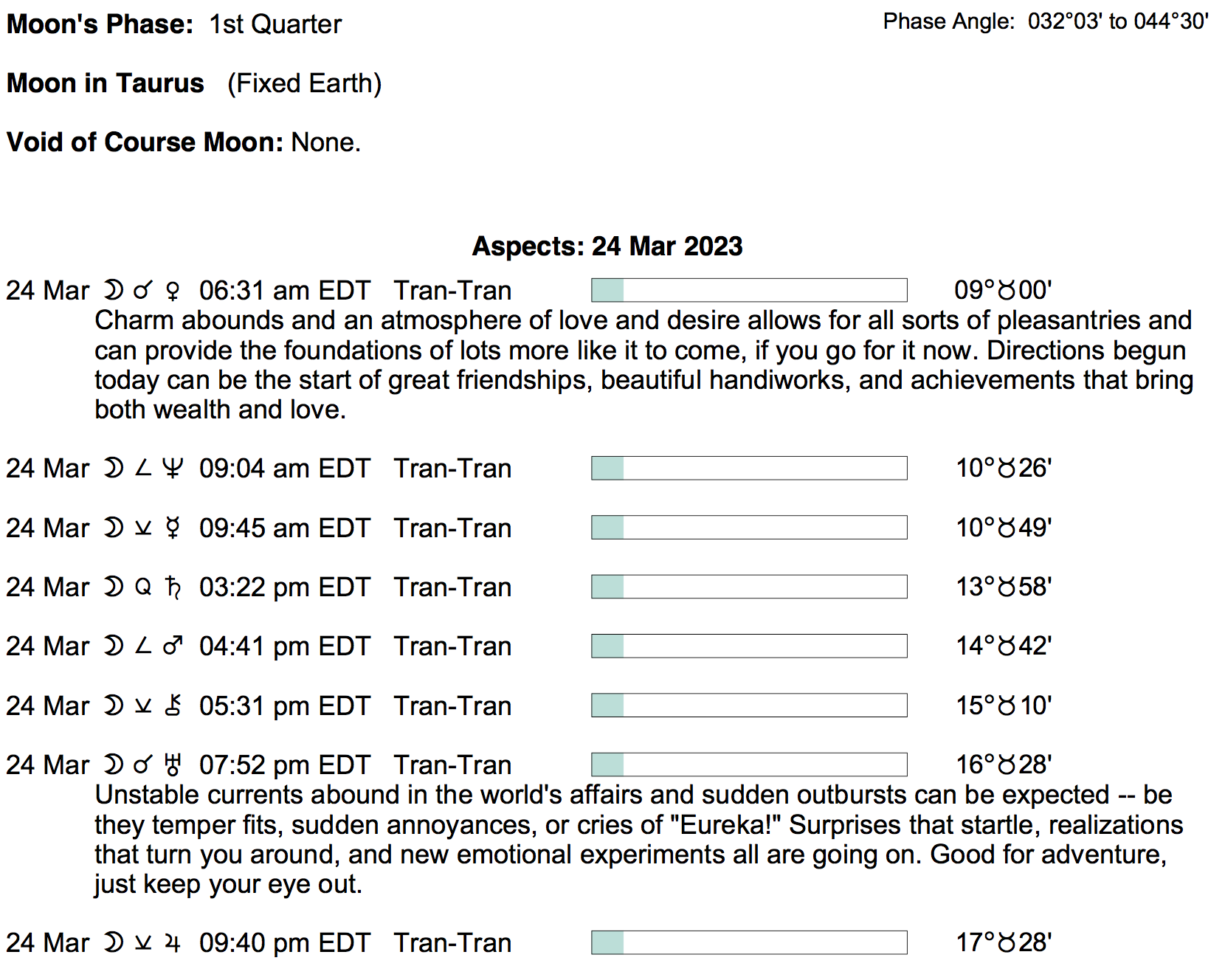Screen dimensions: 1225x980
Task: Click the Mars glyph in the 04:41 pm aspect
Action: (173, 646)
